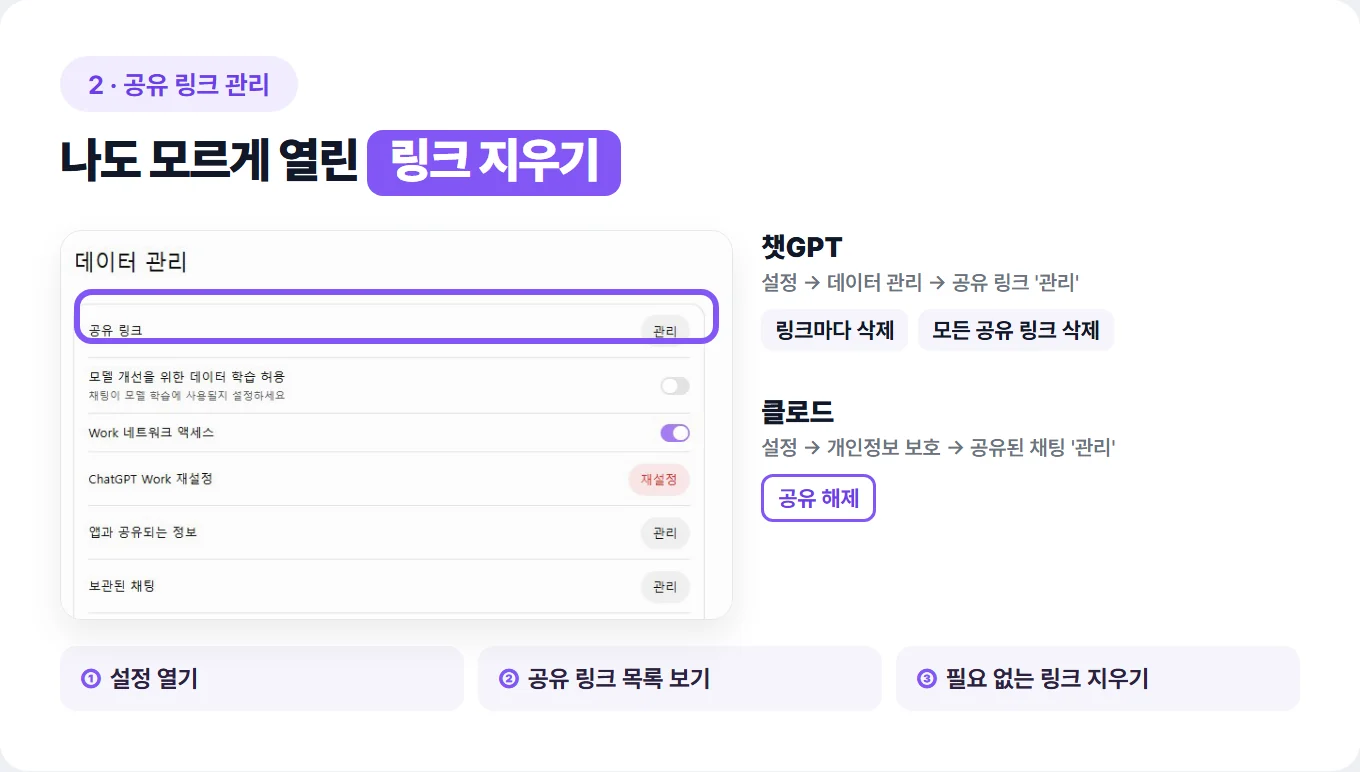
Task: Click the step 2 circled number icon
Action: coord(509,679)
